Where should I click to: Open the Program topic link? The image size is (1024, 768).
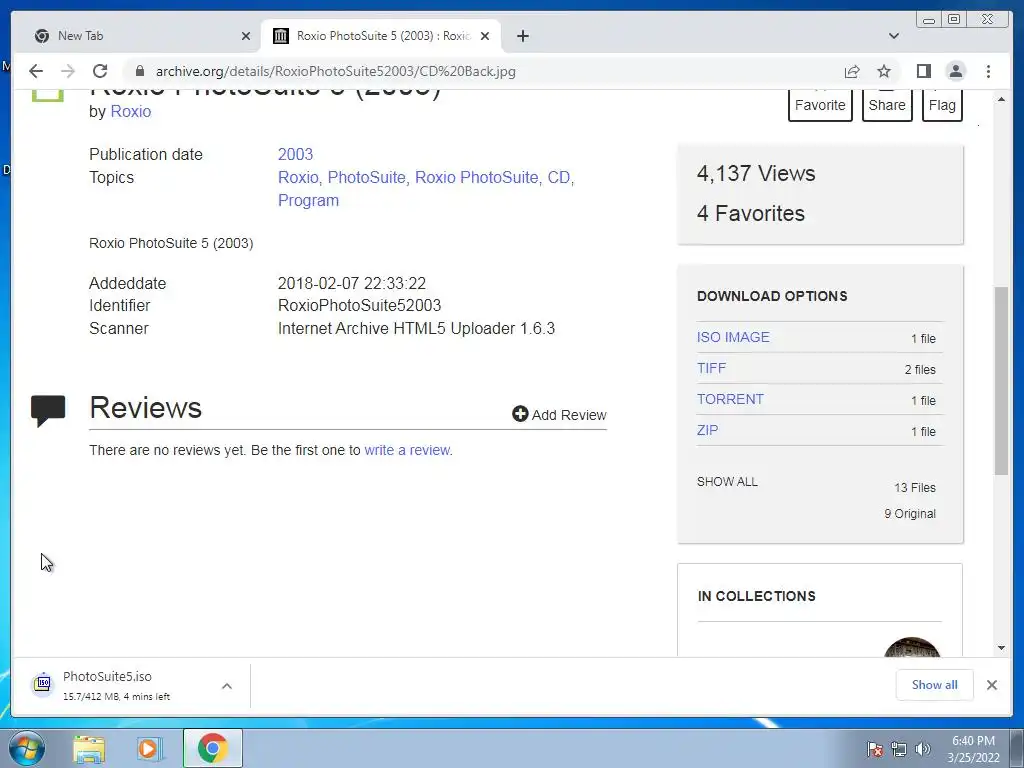308,200
